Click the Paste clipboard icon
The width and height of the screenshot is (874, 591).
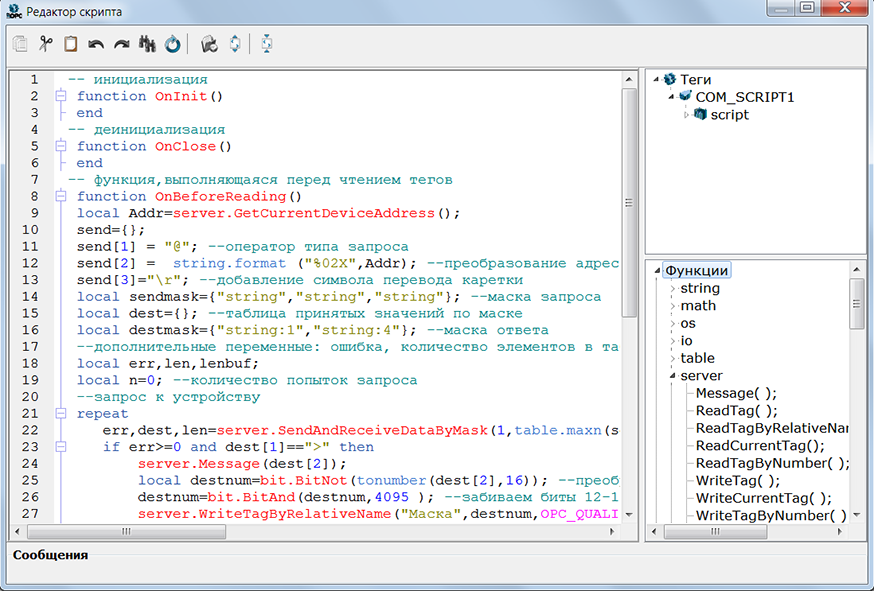[x=70, y=44]
